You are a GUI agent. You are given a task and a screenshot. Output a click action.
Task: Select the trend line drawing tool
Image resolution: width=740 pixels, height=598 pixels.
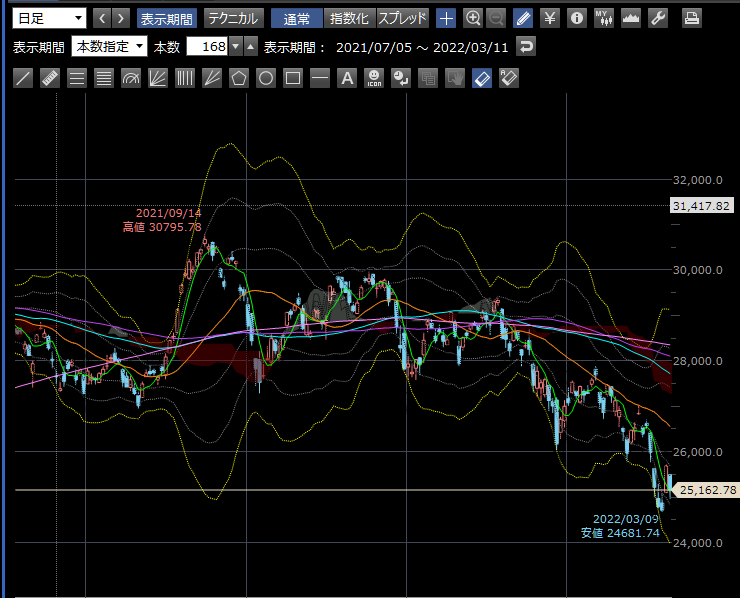tap(24, 78)
